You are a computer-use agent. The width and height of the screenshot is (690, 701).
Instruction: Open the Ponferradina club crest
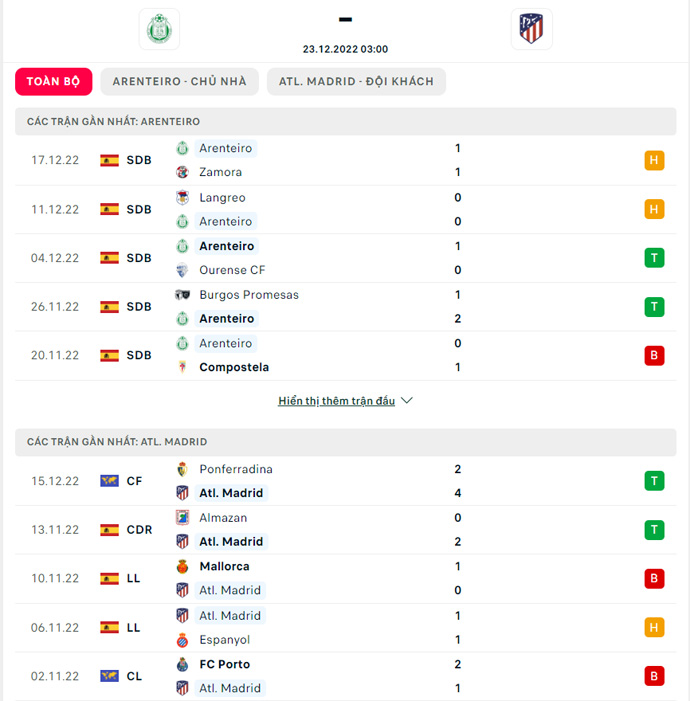182,469
